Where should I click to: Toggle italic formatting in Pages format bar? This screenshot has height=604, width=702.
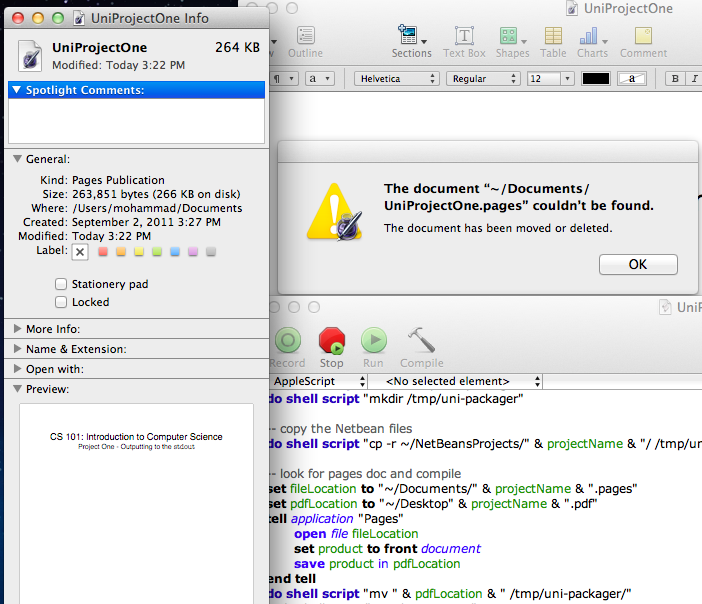pyautogui.click(x=694, y=79)
